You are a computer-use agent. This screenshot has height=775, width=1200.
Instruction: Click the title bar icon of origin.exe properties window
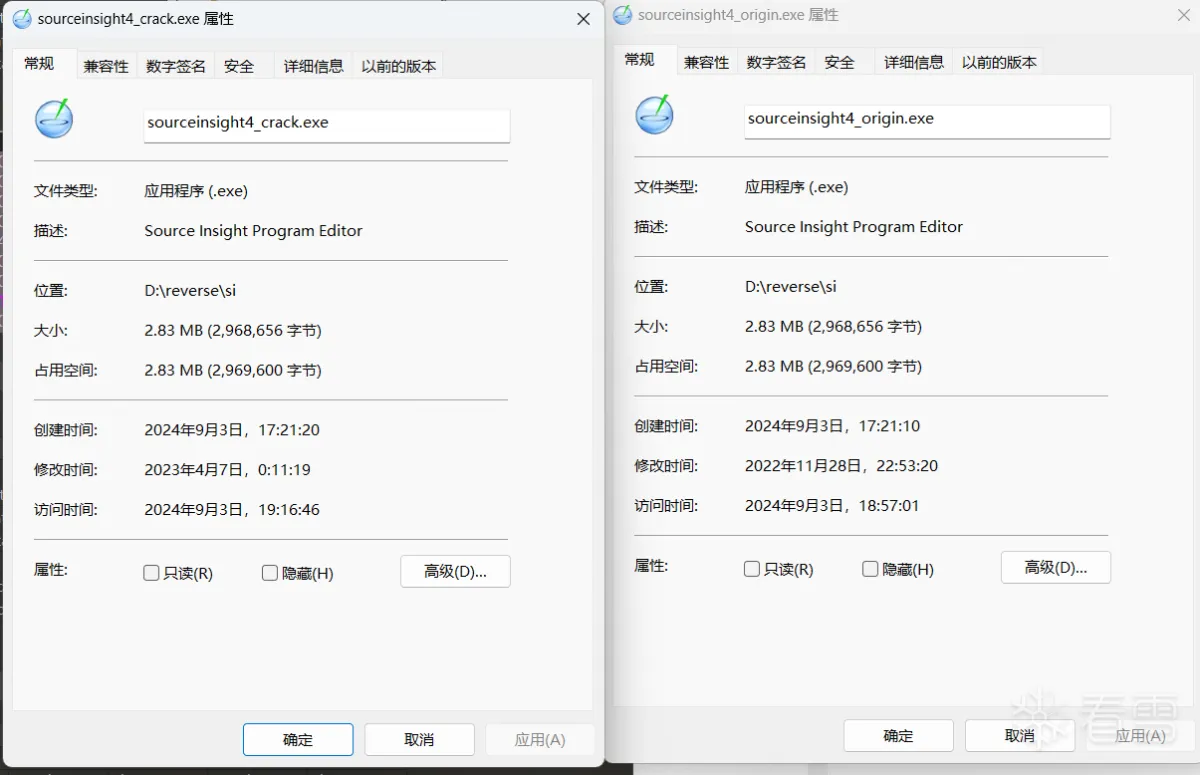point(622,15)
